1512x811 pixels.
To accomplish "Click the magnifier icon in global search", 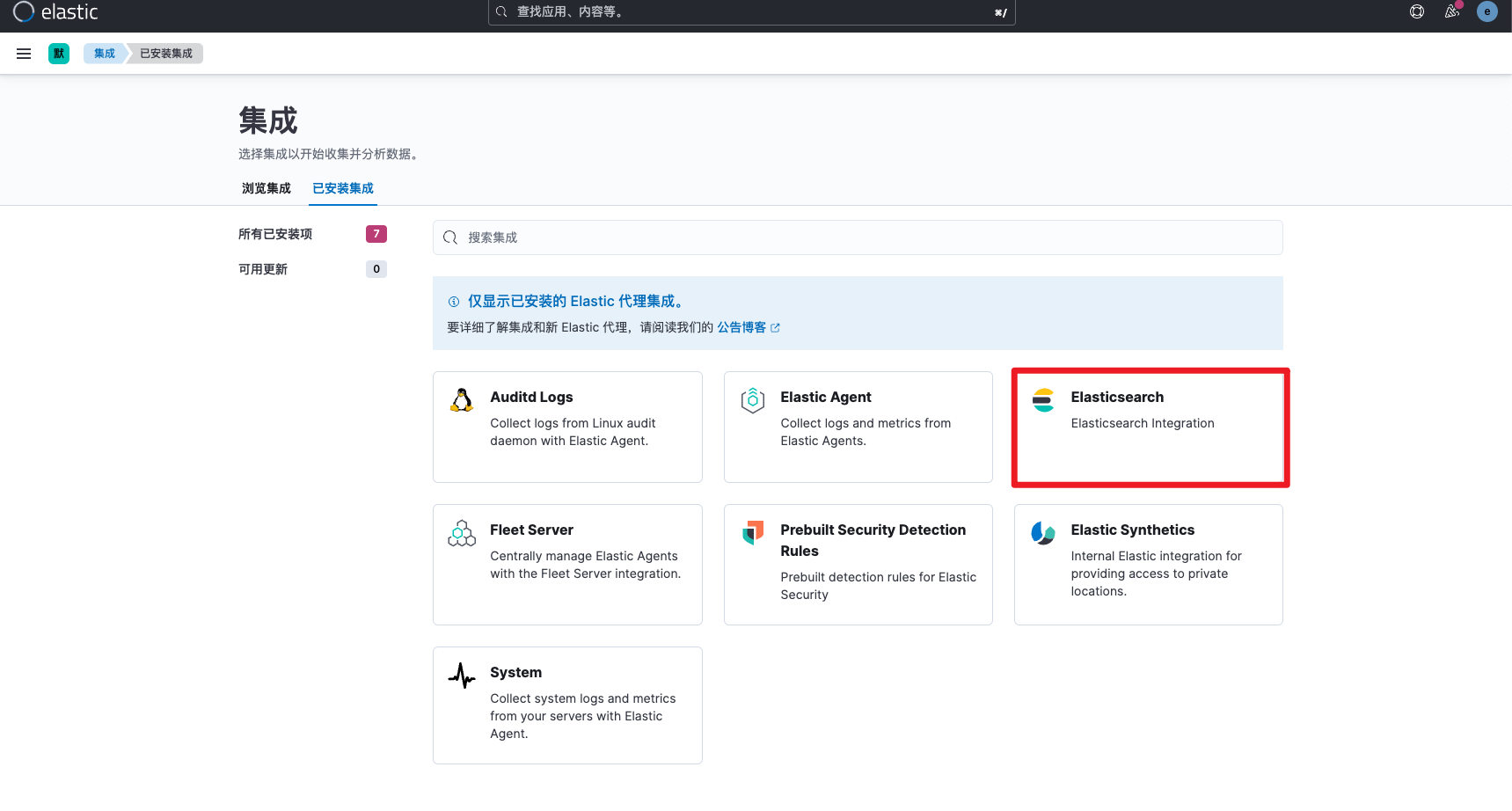I will click(x=501, y=12).
